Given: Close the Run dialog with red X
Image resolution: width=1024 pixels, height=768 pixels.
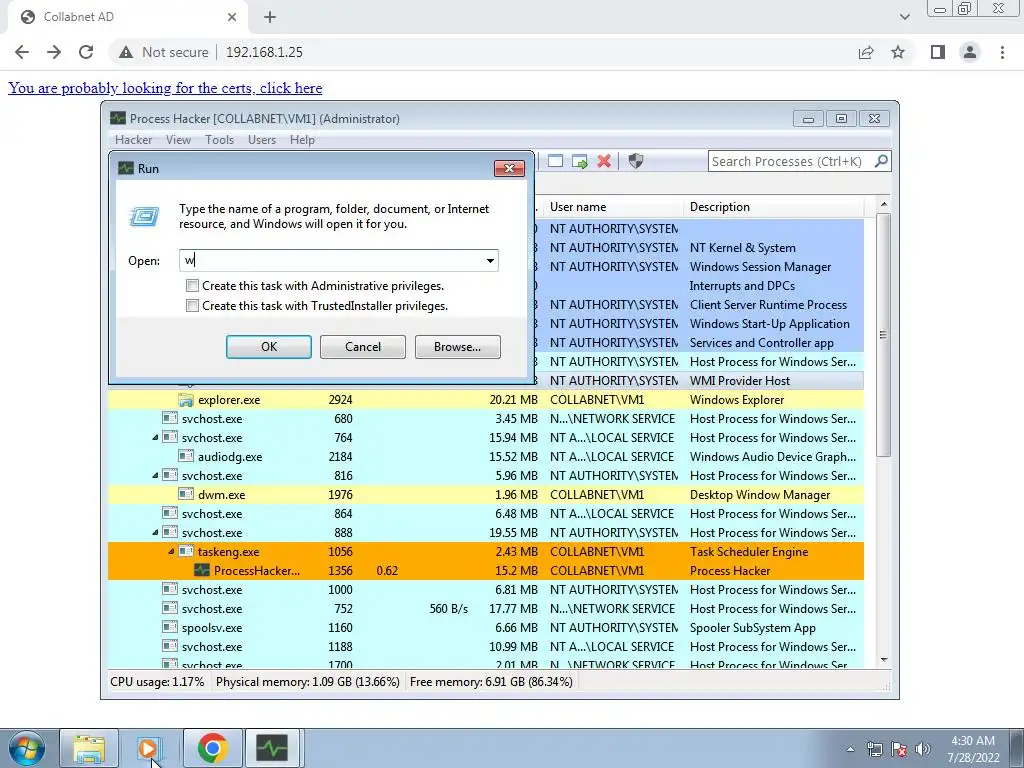Looking at the screenshot, I should (509, 168).
